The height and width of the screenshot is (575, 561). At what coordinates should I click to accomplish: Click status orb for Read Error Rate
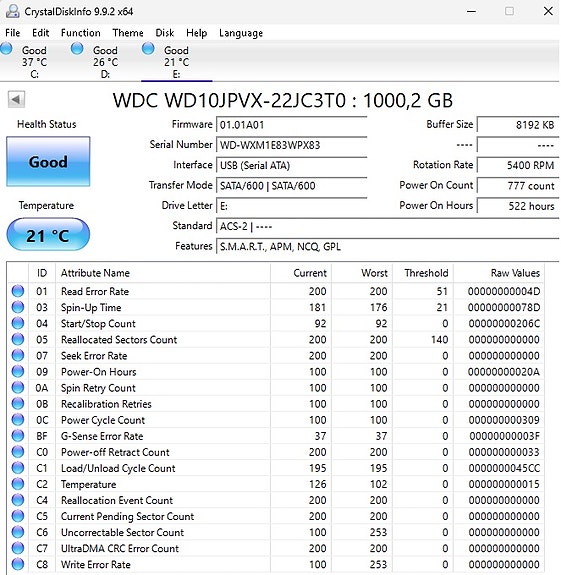18,291
